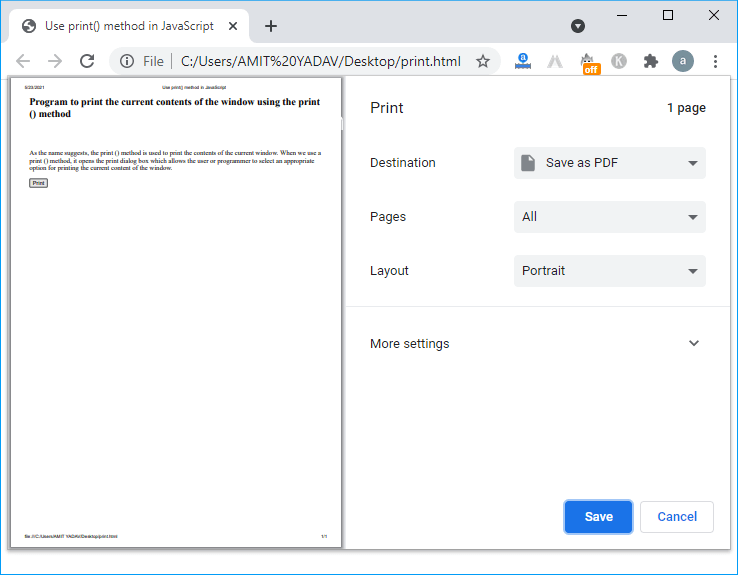Viewport: 738px width, 575px height.
Task: Open the Destination dropdown 'Save as PDF'
Action: [x=610, y=163]
